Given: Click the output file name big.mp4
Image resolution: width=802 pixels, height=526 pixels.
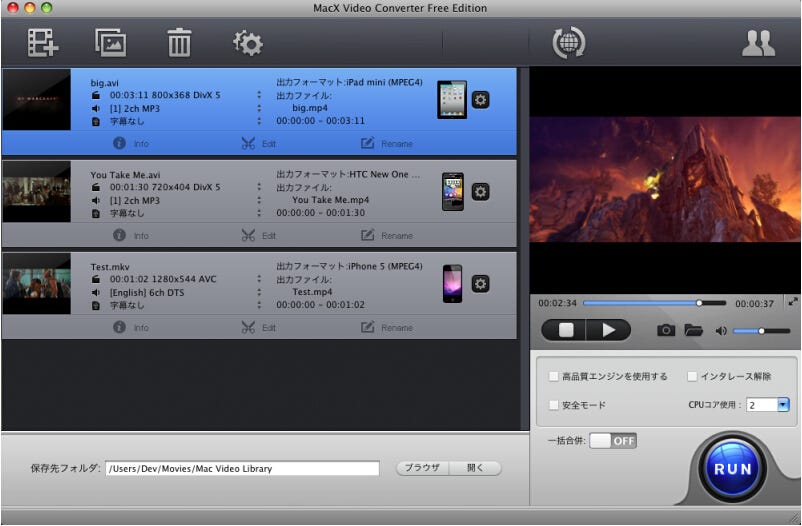Looking at the screenshot, I should point(310,108).
